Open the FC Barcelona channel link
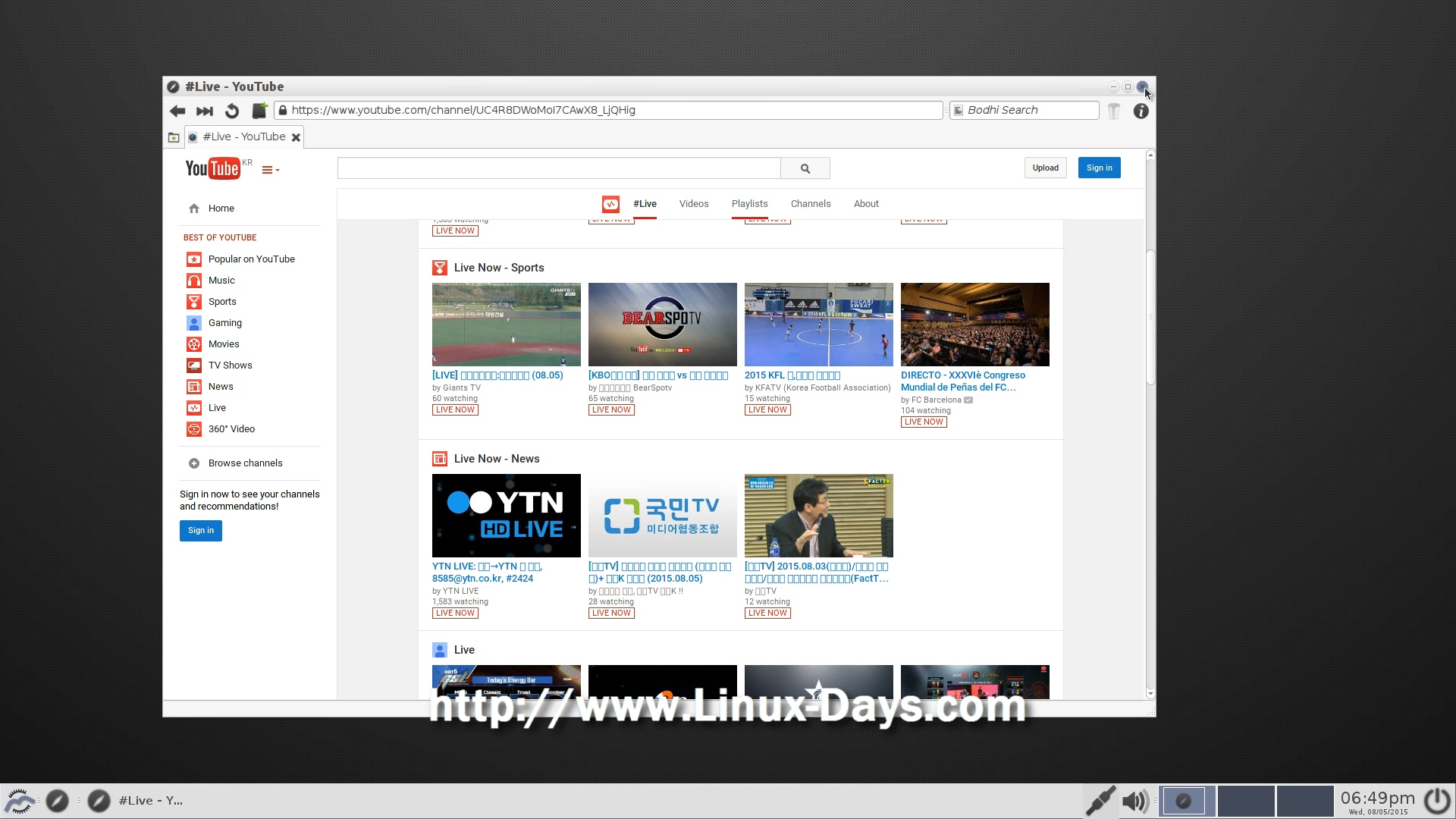 pyautogui.click(x=936, y=400)
